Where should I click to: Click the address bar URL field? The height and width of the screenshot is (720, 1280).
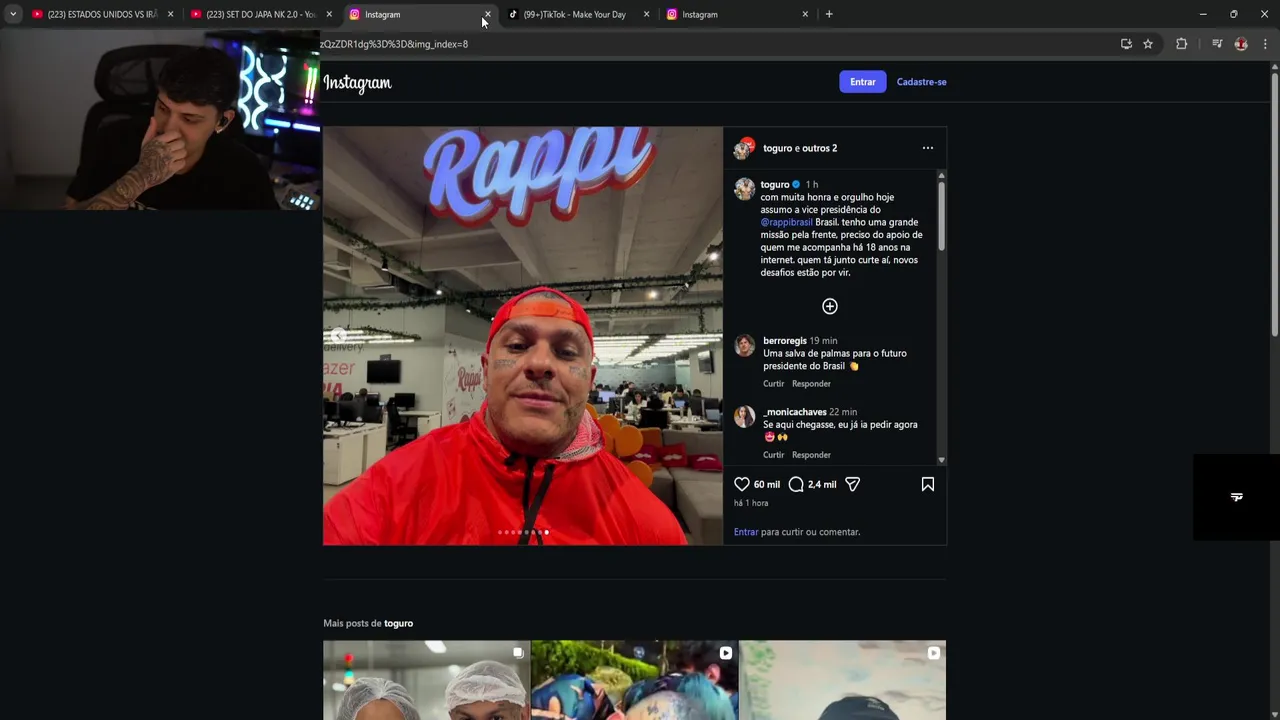pos(715,44)
